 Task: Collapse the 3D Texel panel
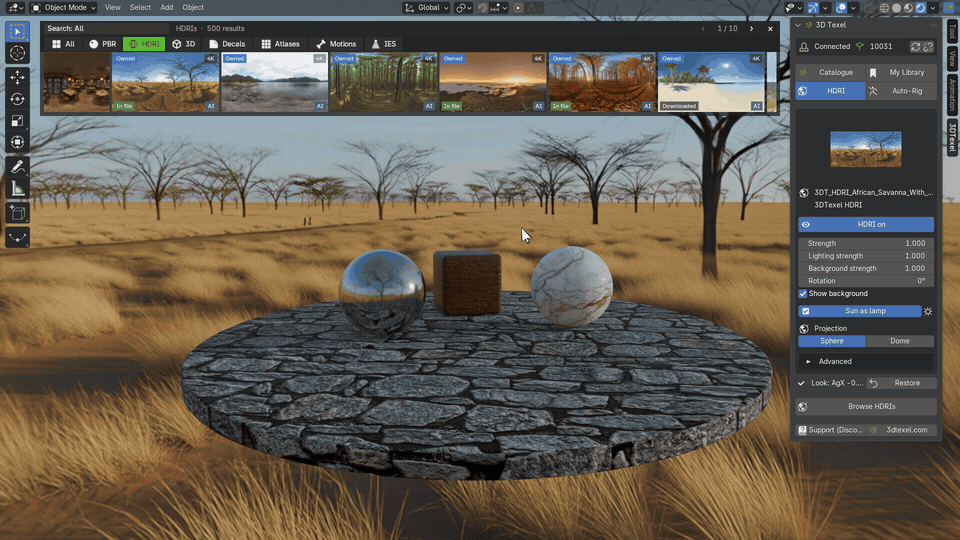coord(798,25)
